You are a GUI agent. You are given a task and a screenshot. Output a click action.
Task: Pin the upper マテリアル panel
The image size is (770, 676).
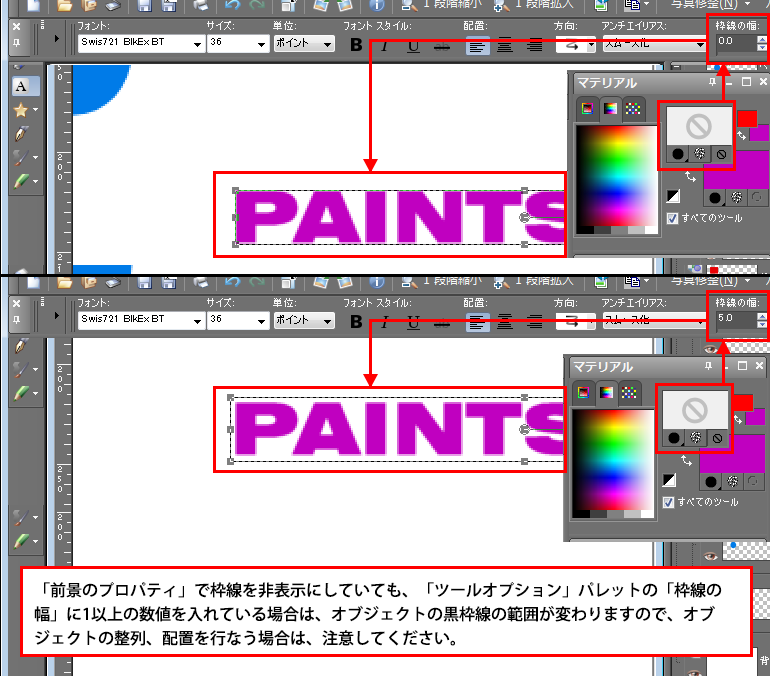tap(713, 82)
